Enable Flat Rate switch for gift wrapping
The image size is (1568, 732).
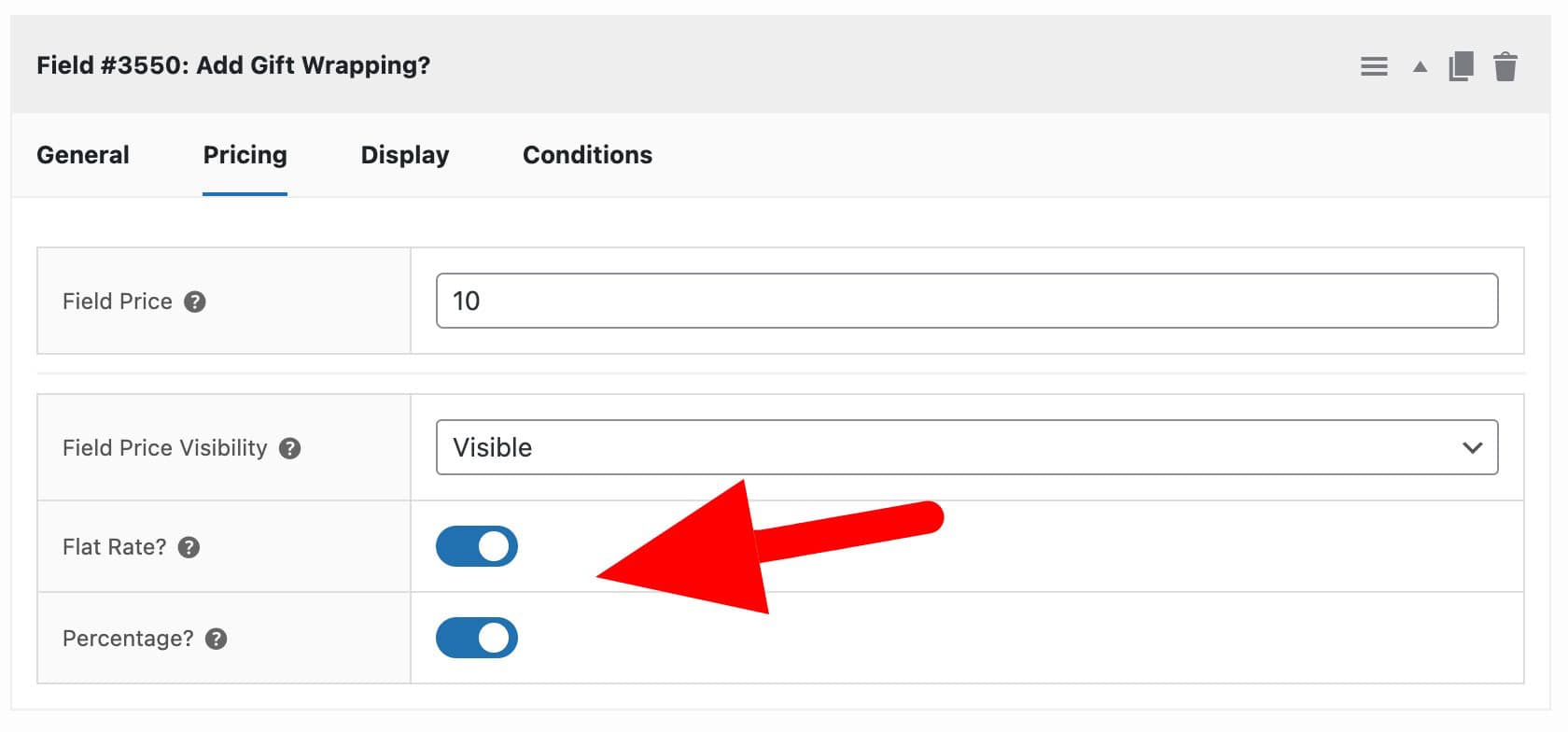(477, 546)
